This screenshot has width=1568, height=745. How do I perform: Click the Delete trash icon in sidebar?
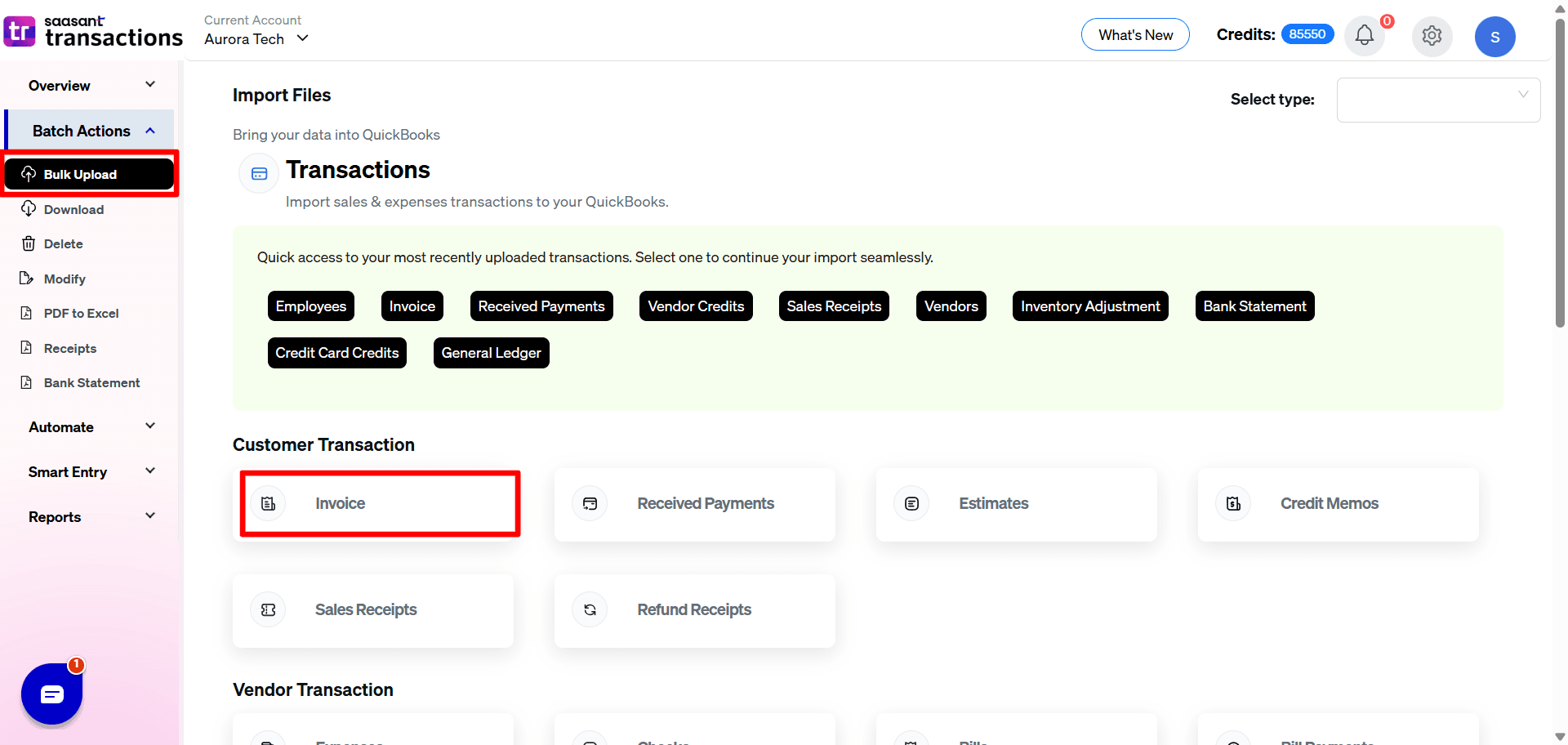pos(29,243)
